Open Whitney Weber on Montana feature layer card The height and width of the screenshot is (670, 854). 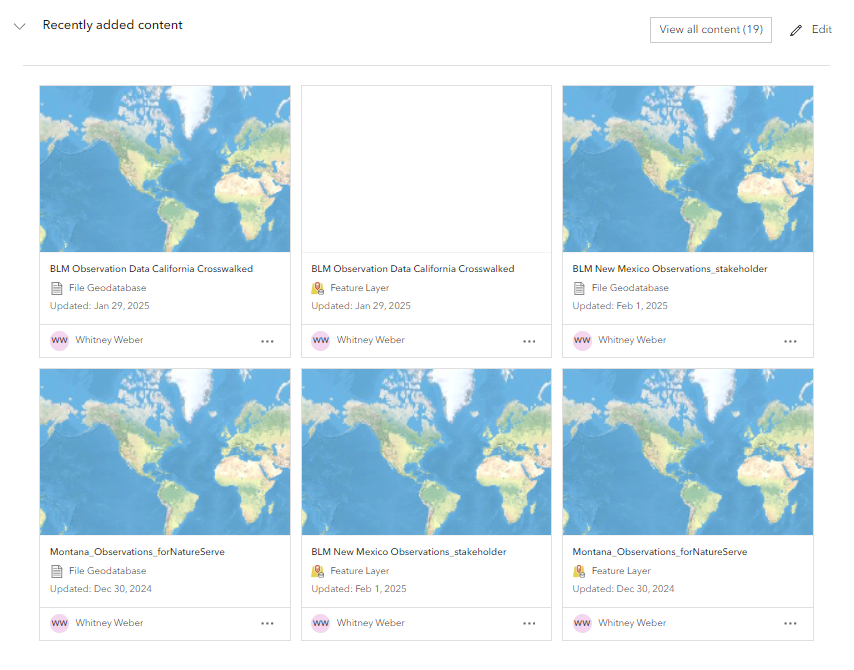click(x=632, y=623)
